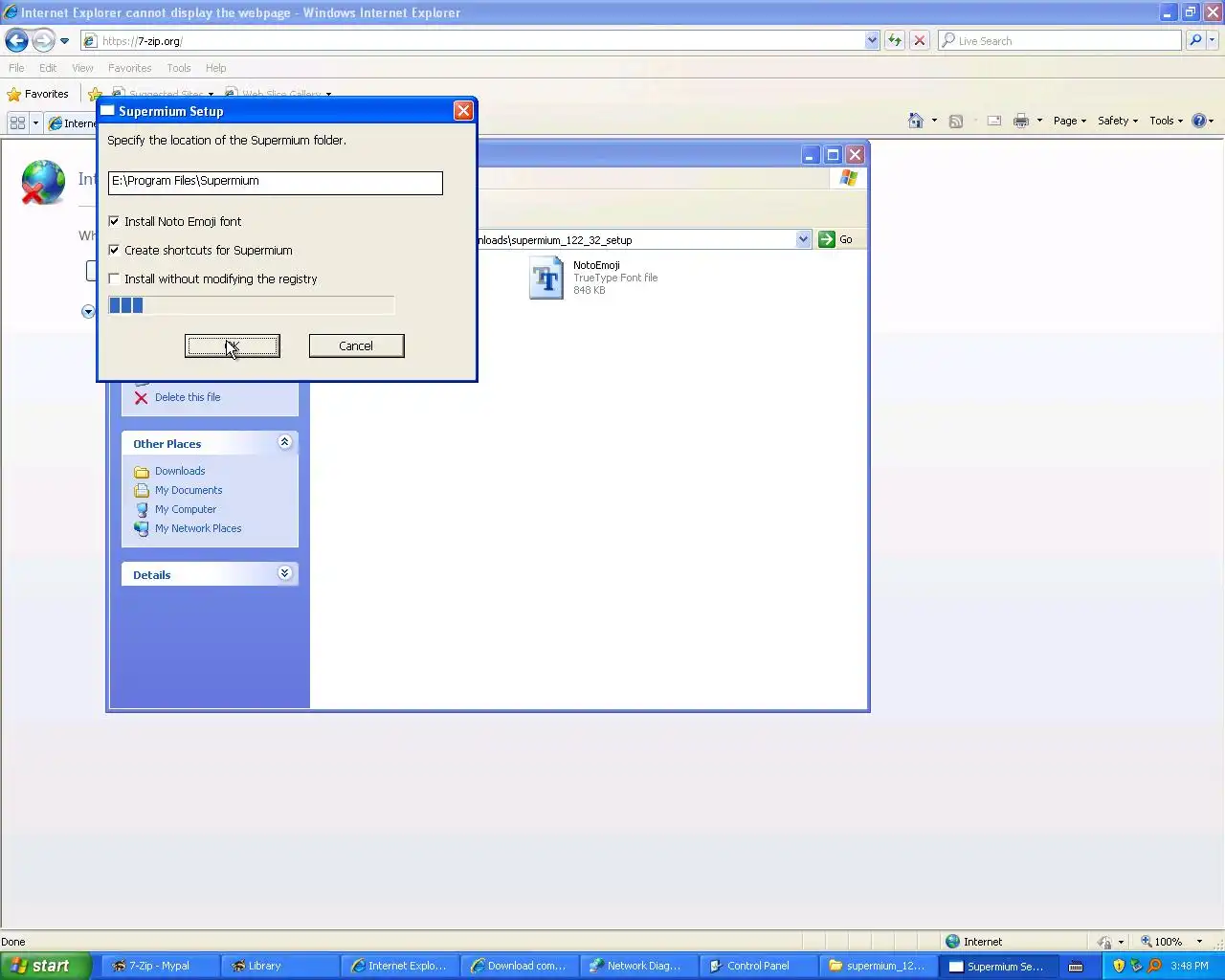Click the Start button
Image resolution: width=1225 pixels, height=980 pixels.
(x=45, y=966)
